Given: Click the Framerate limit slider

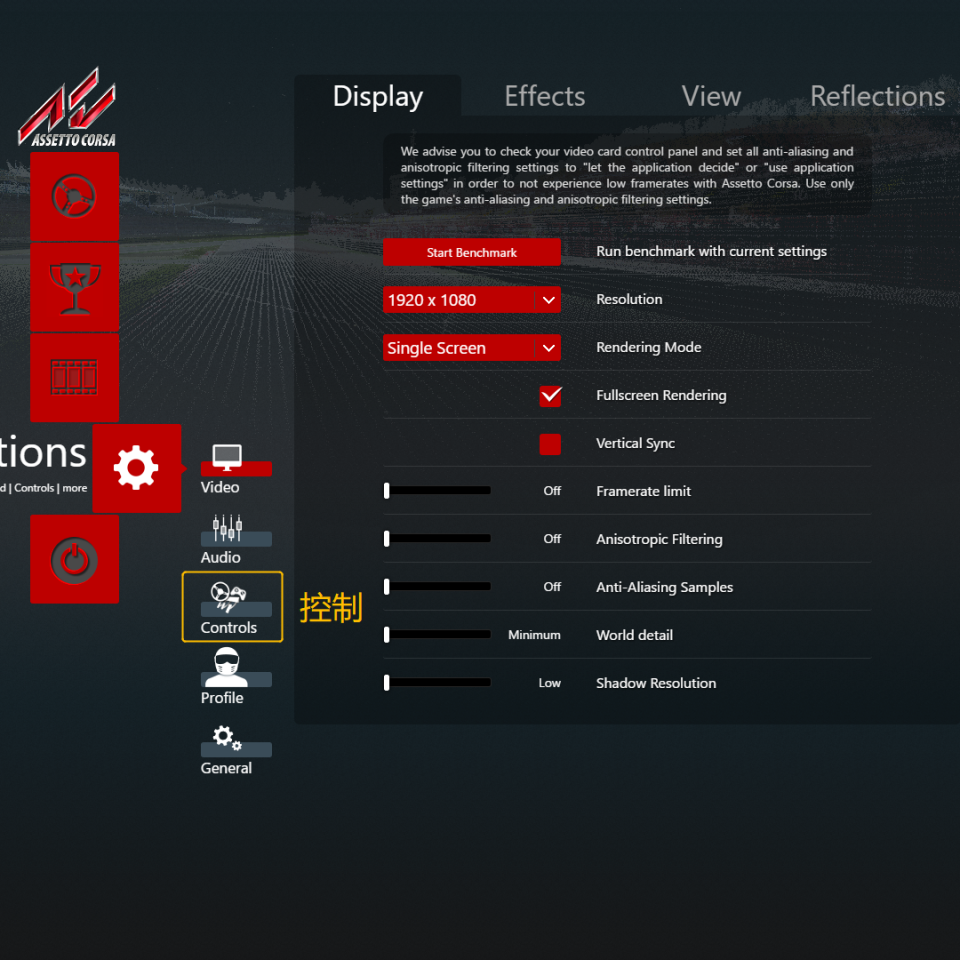Looking at the screenshot, I should pyautogui.click(x=437, y=490).
